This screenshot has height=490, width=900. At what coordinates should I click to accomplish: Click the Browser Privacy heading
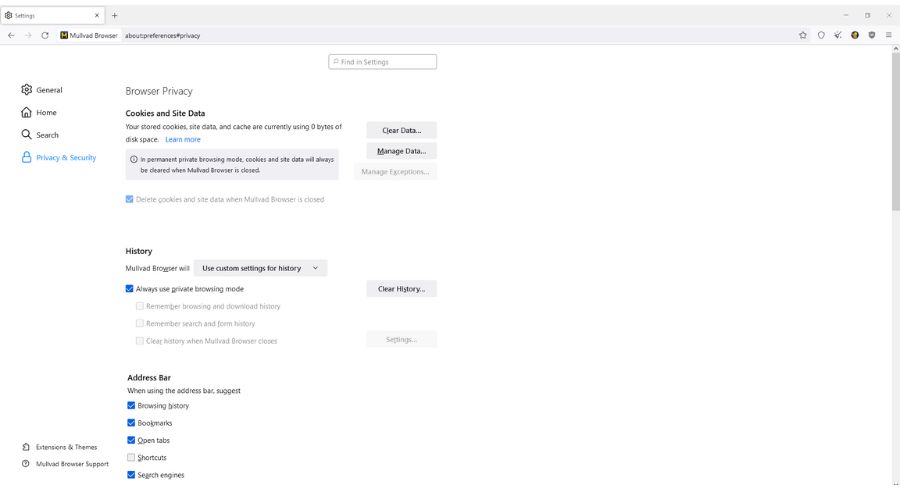159,91
